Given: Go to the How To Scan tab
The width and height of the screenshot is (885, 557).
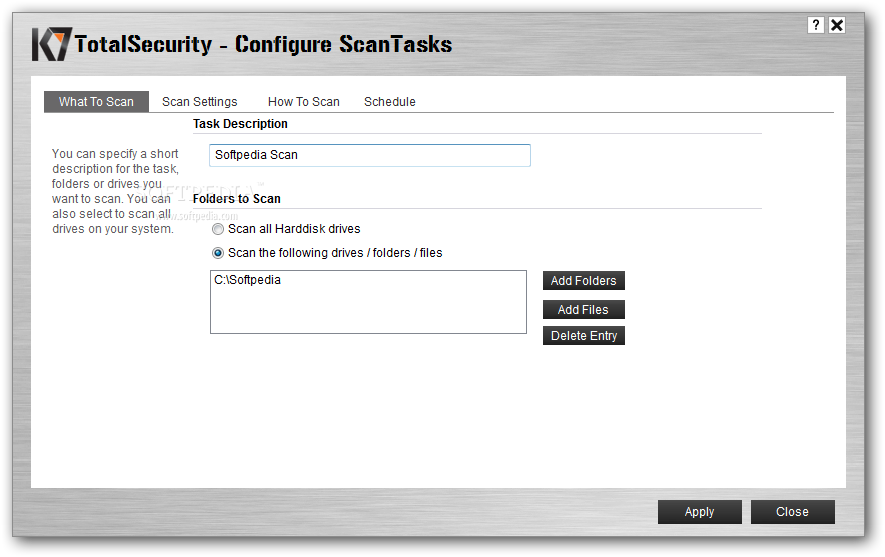Looking at the screenshot, I should coord(304,102).
